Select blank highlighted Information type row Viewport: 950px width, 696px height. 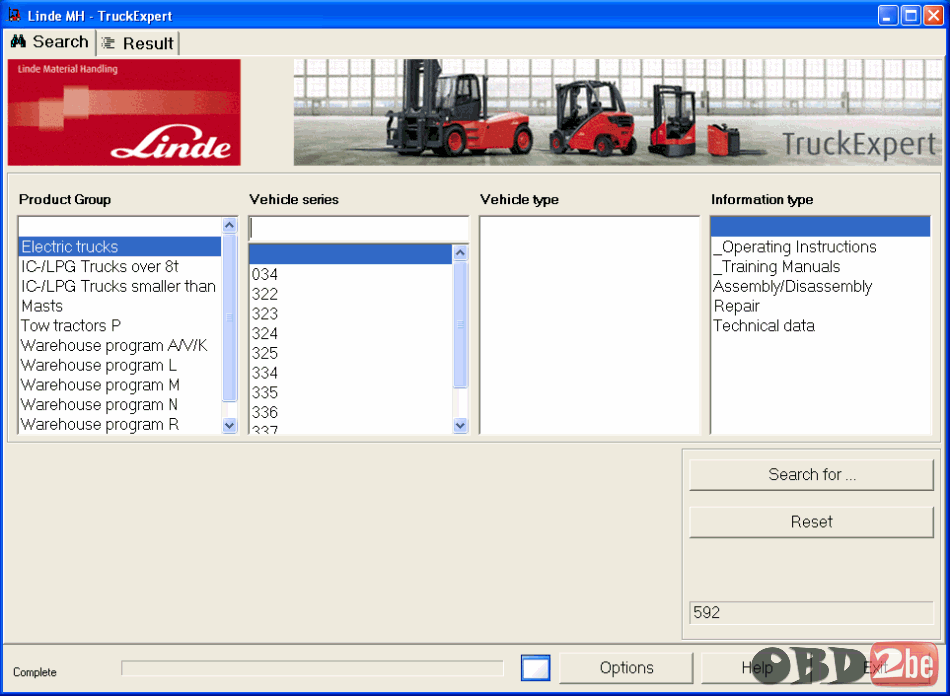(820, 227)
